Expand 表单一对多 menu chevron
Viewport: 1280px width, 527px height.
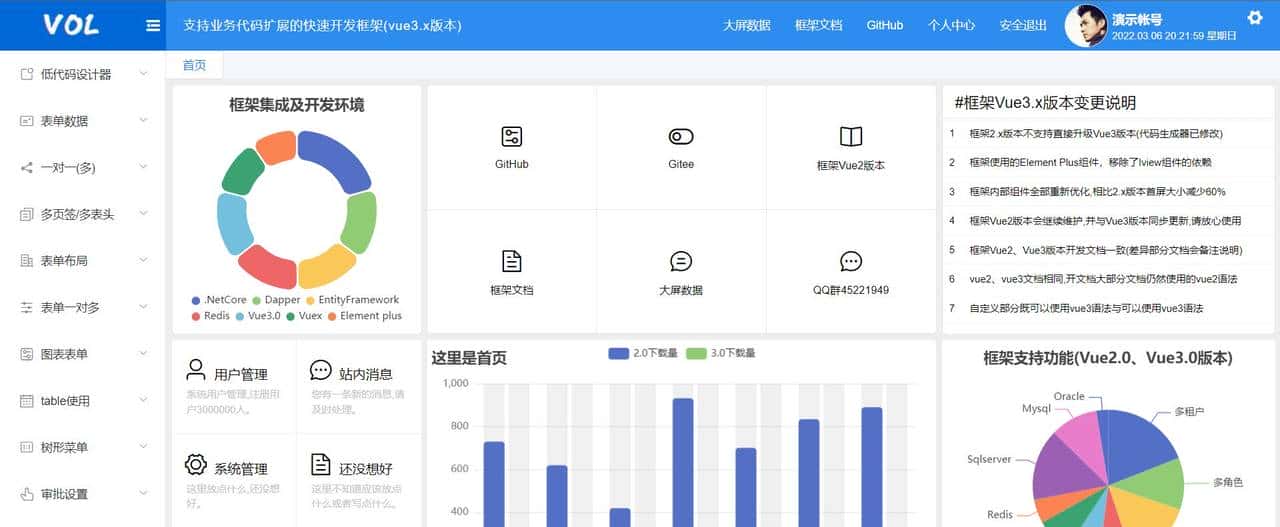(x=143, y=308)
